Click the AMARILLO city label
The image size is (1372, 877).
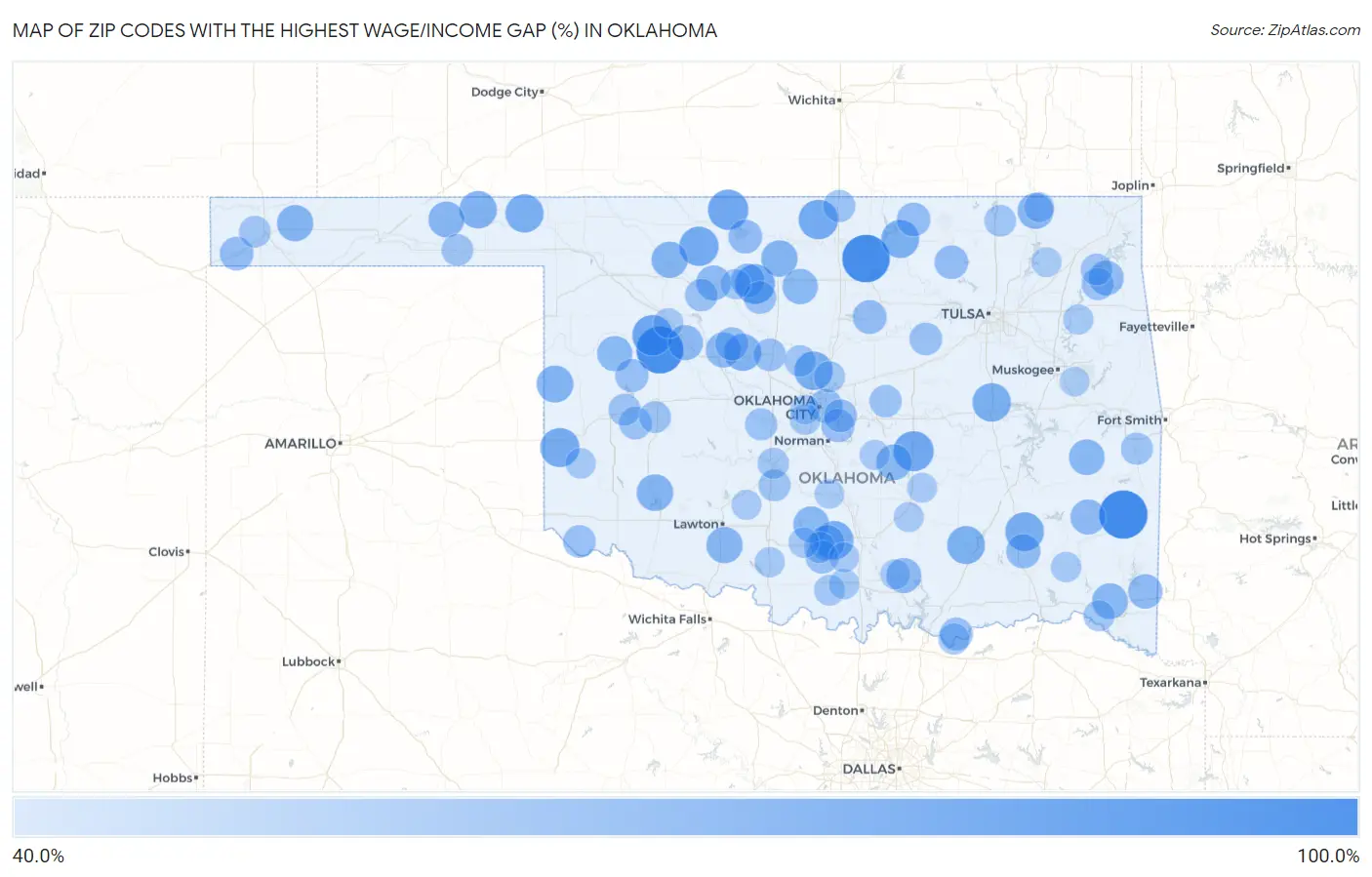tap(301, 444)
